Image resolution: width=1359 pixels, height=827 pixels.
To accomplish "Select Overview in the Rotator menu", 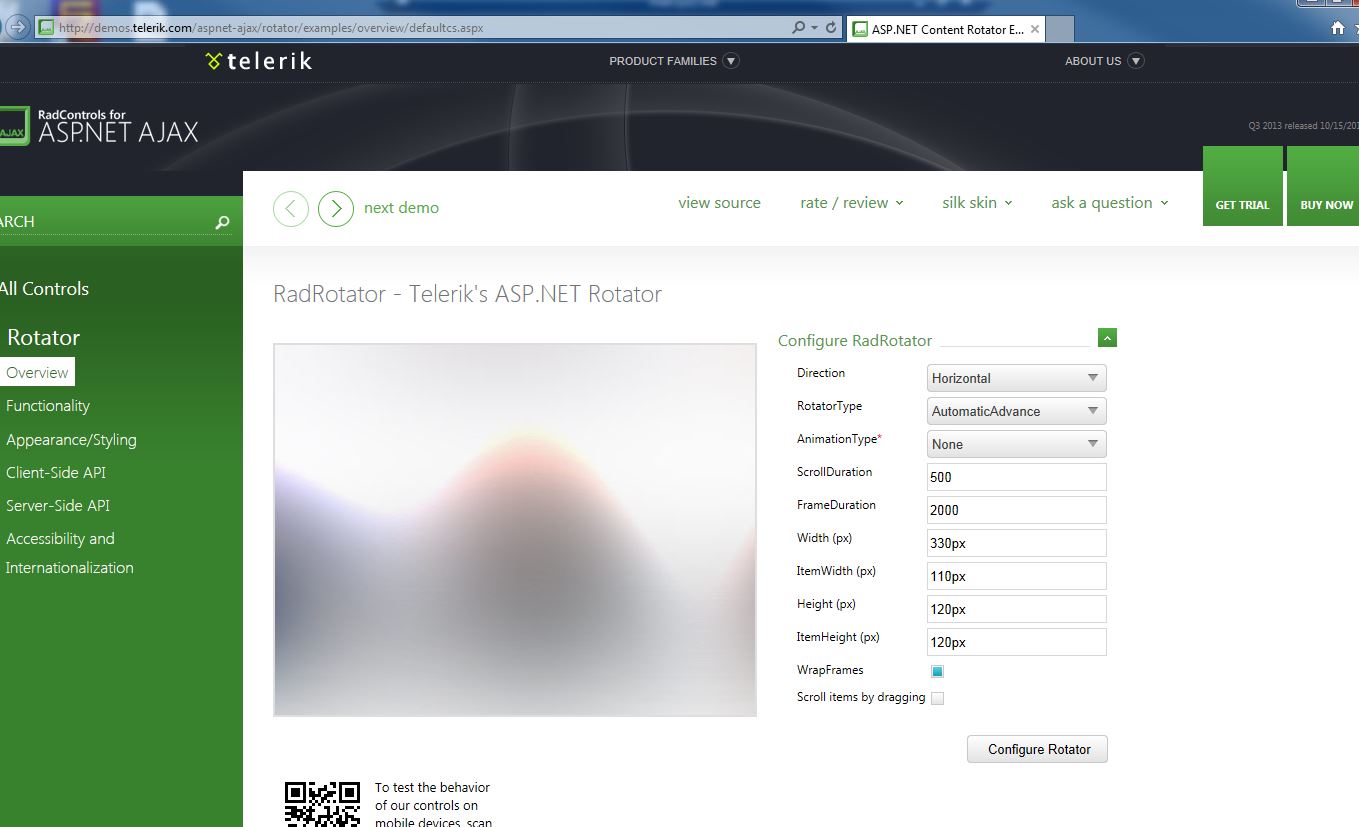I will [x=37, y=373].
